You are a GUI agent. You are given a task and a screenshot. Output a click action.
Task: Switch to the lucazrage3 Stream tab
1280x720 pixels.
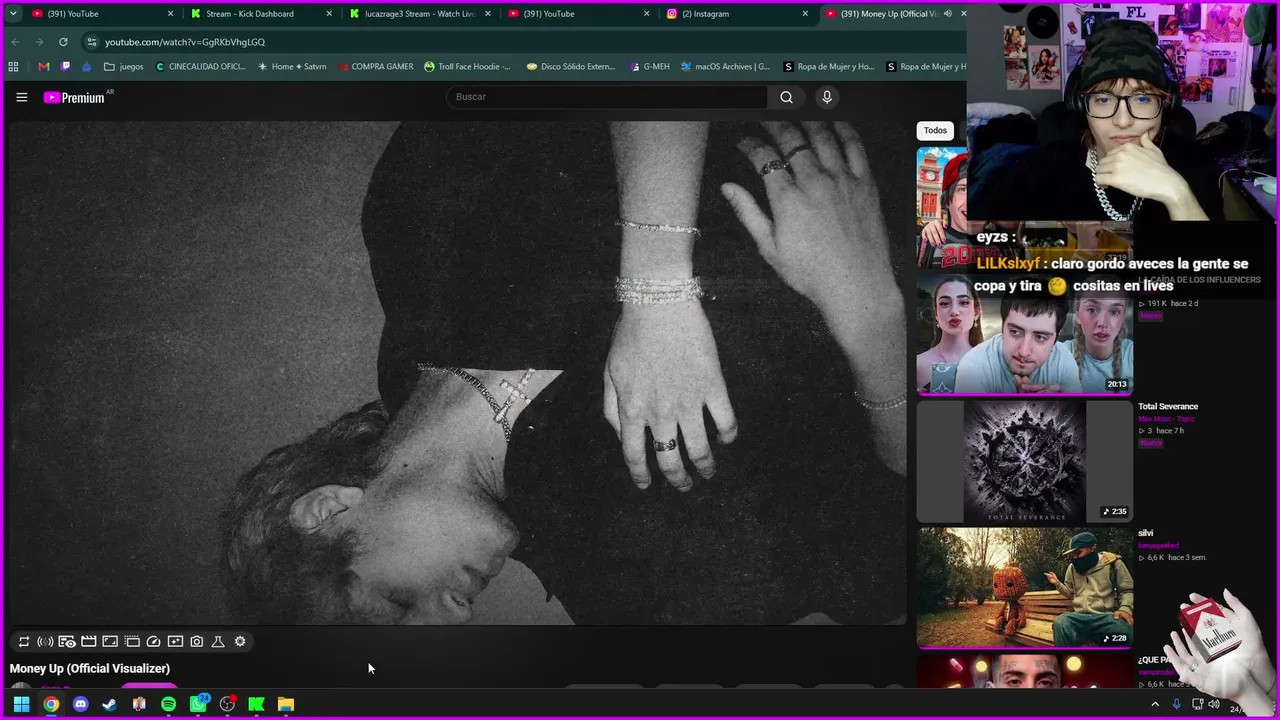pos(418,14)
